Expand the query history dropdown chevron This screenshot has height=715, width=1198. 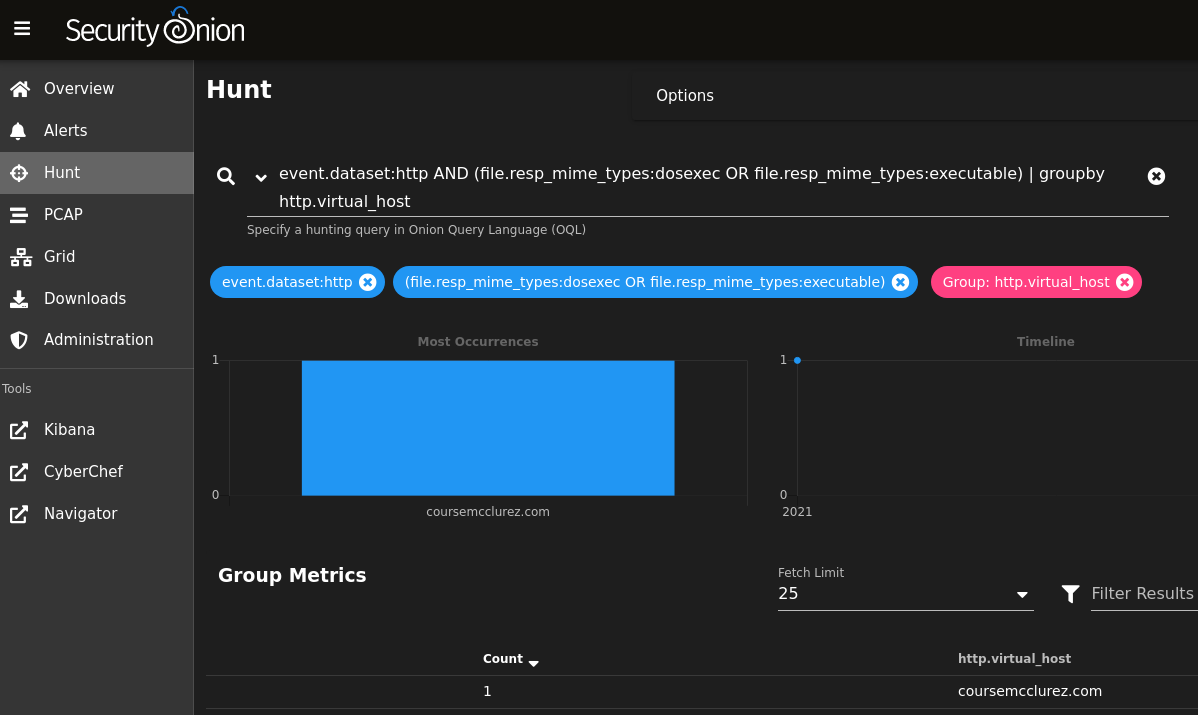(261, 177)
